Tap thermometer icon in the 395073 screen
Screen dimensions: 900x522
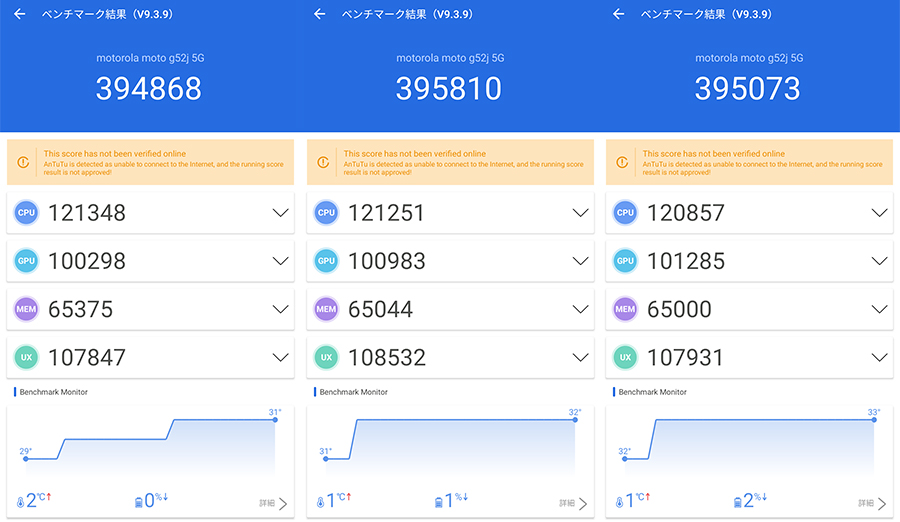619,502
